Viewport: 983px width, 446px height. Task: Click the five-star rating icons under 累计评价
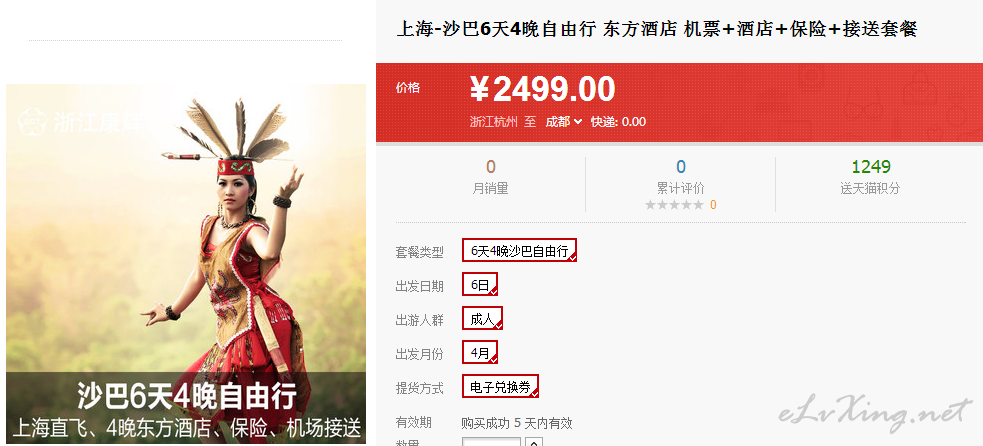point(674,205)
